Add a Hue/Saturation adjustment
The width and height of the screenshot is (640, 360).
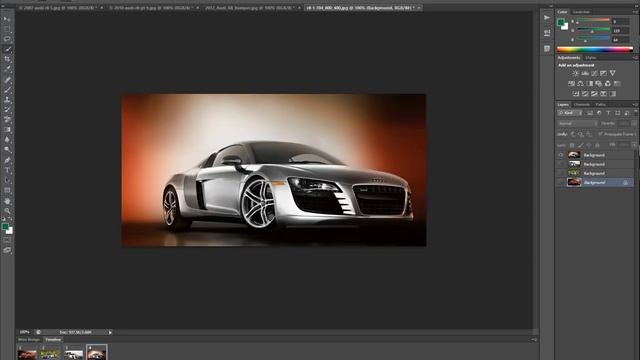click(x=571, y=84)
